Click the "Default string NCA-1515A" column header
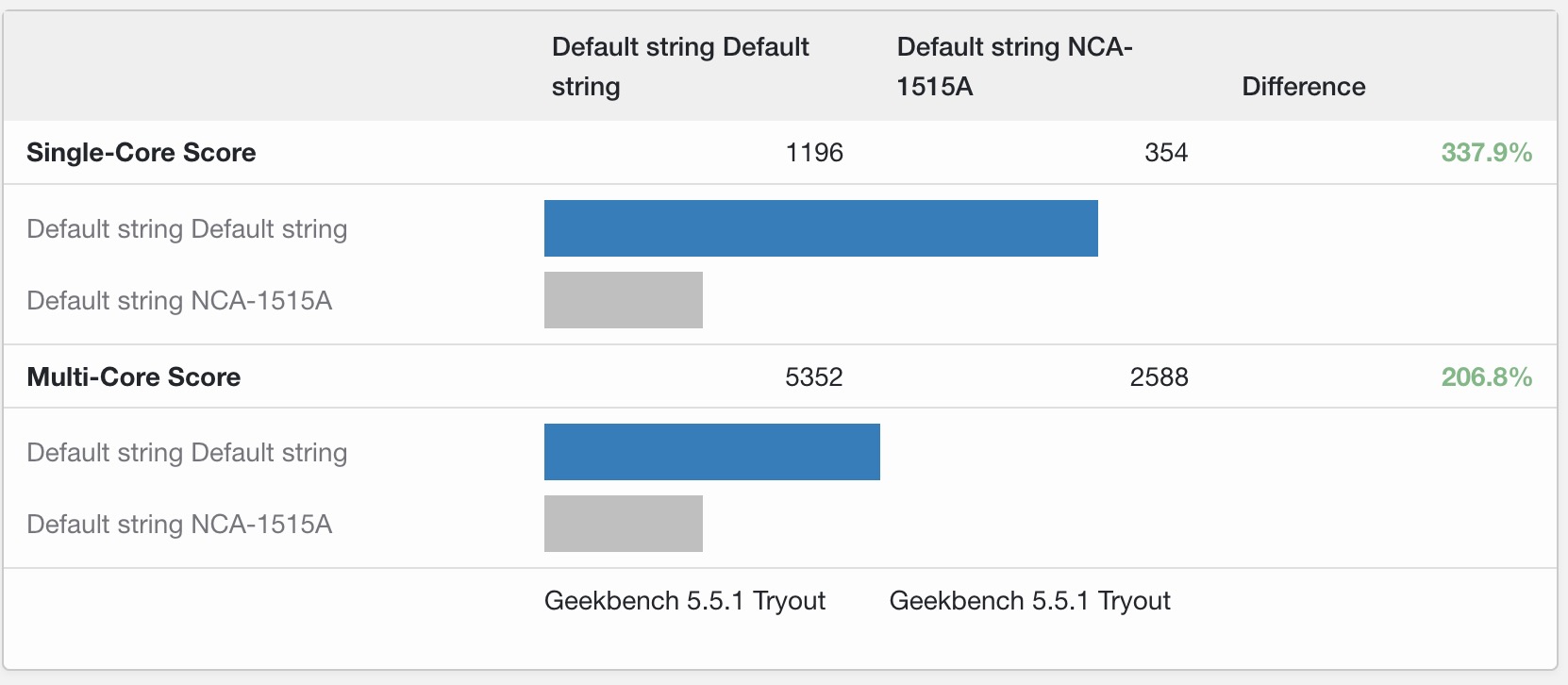This screenshot has width=1568, height=685. tap(1014, 66)
